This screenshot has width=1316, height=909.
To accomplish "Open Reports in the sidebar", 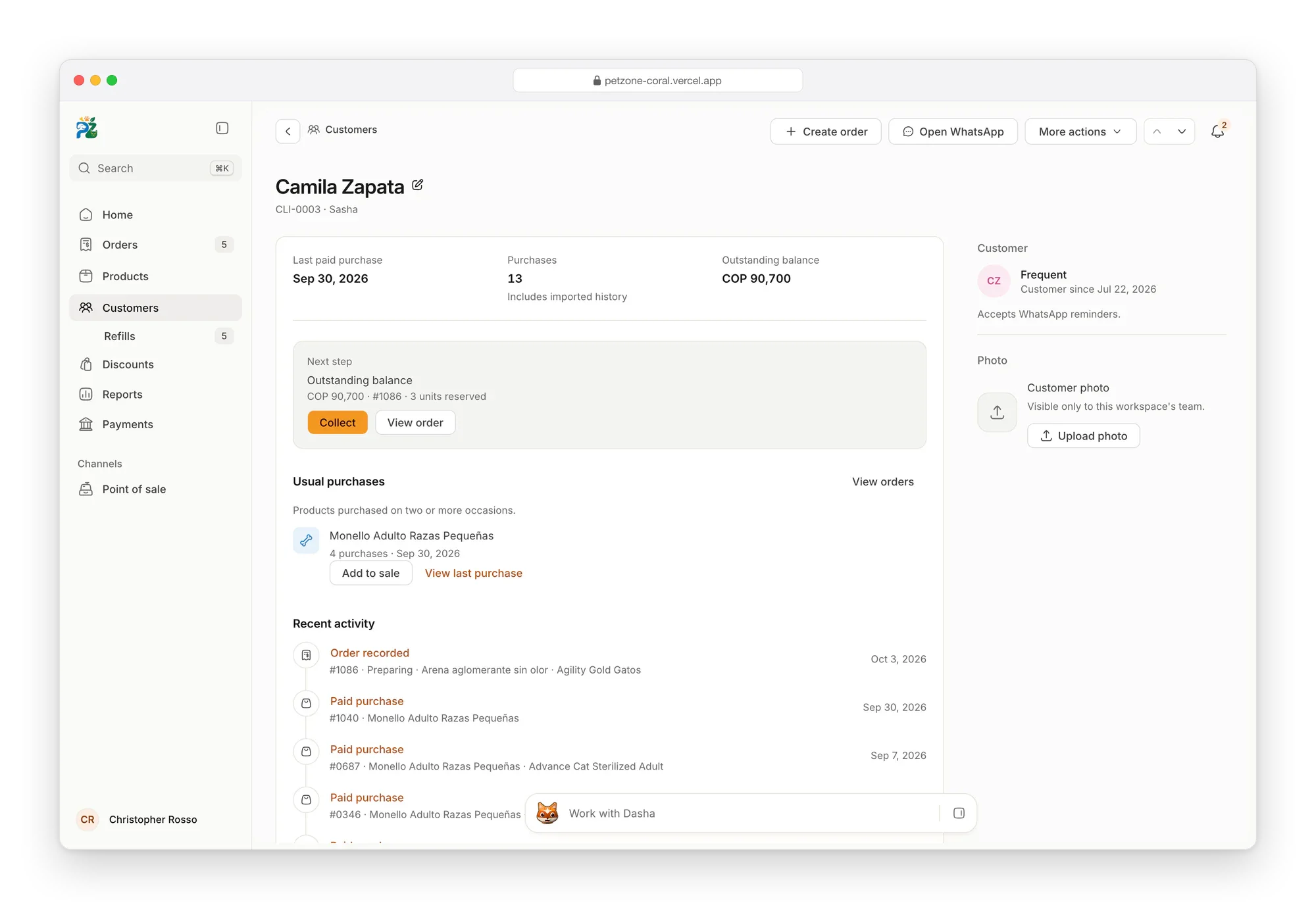I will pos(155,395).
